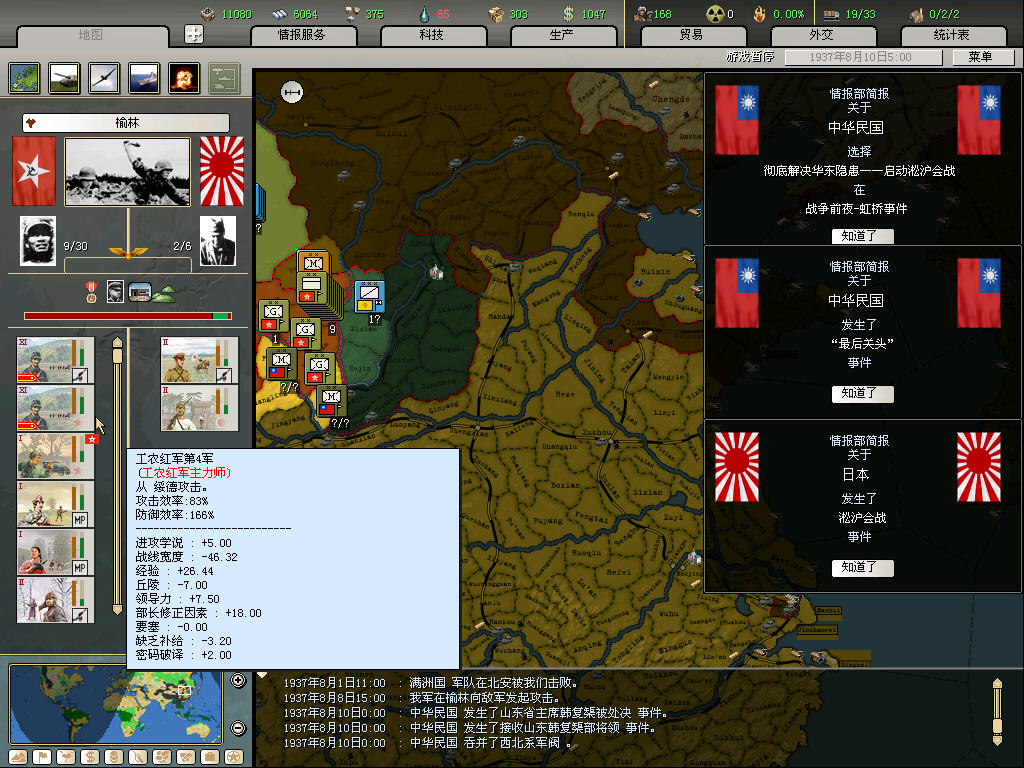The width and height of the screenshot is (1024, 768).
Task: Click the fortification bunker modifier icon
Action: 140,292
